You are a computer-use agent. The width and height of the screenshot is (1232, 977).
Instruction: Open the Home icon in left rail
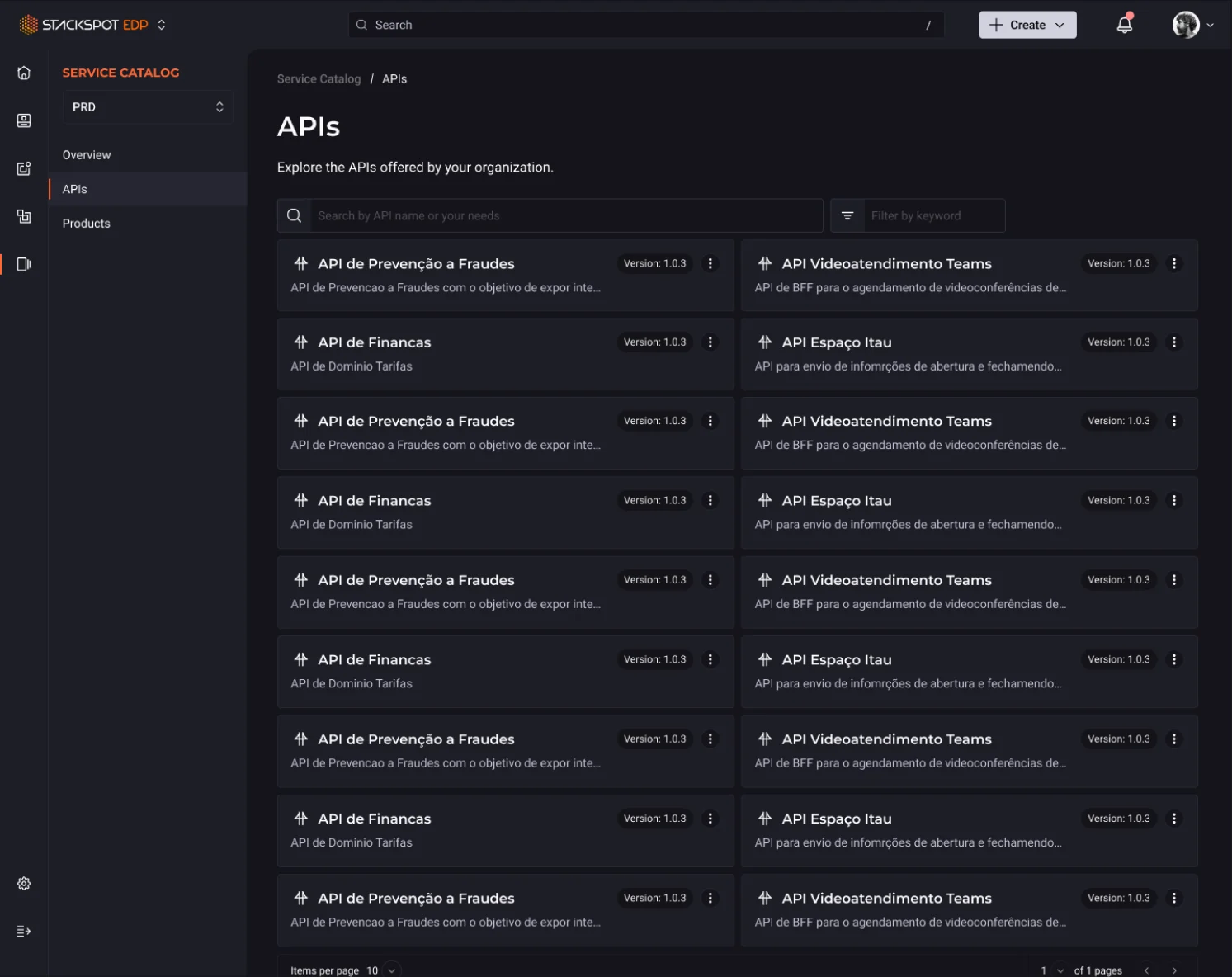coord(24,73)
